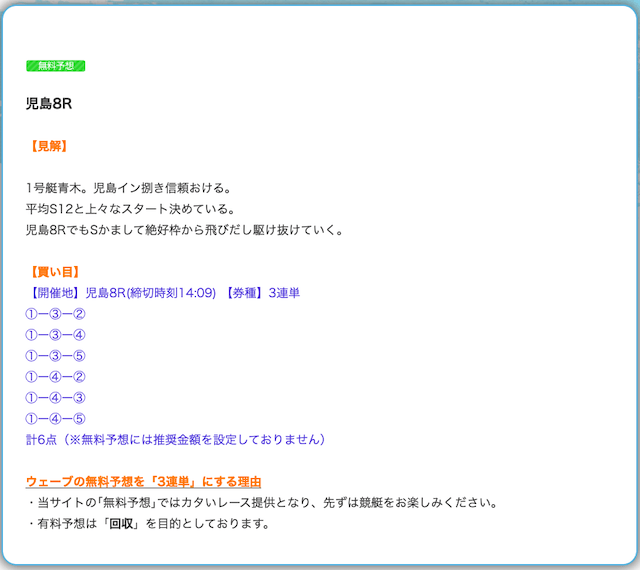This screenshot has width=640, height=570.
Task: Click the bet combination ①ー④ー②
Action: tap(56, 376)
